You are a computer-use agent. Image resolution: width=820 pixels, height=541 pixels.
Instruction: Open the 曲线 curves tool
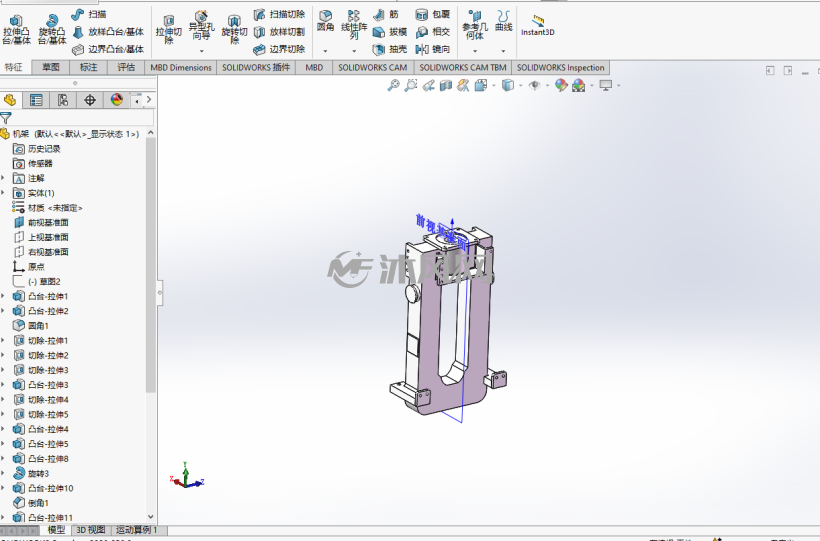(x=504, y=21)
